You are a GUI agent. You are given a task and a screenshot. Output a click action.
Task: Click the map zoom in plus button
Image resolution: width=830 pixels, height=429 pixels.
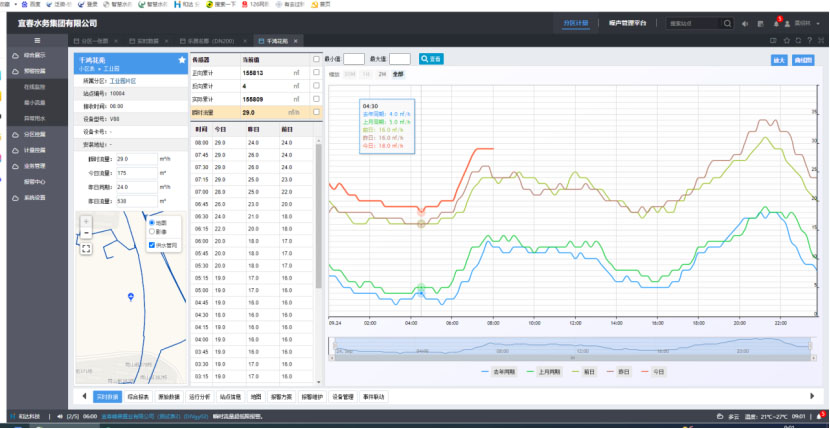(87, 221)
